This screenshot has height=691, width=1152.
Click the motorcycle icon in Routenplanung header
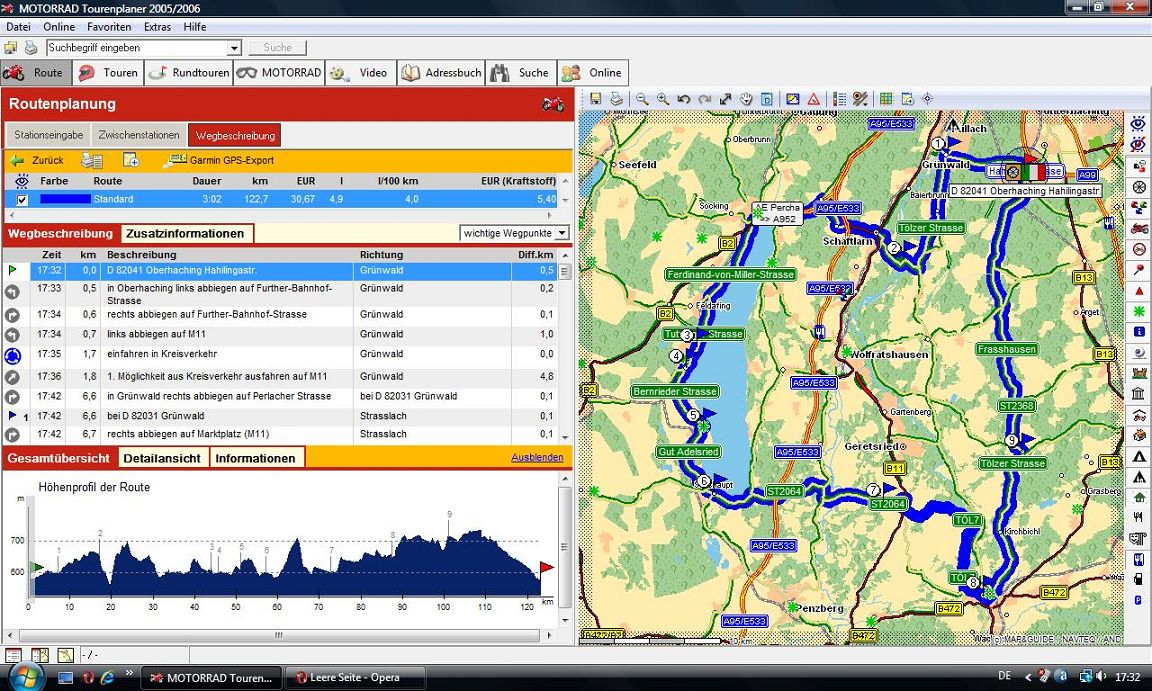pos(553,104)
